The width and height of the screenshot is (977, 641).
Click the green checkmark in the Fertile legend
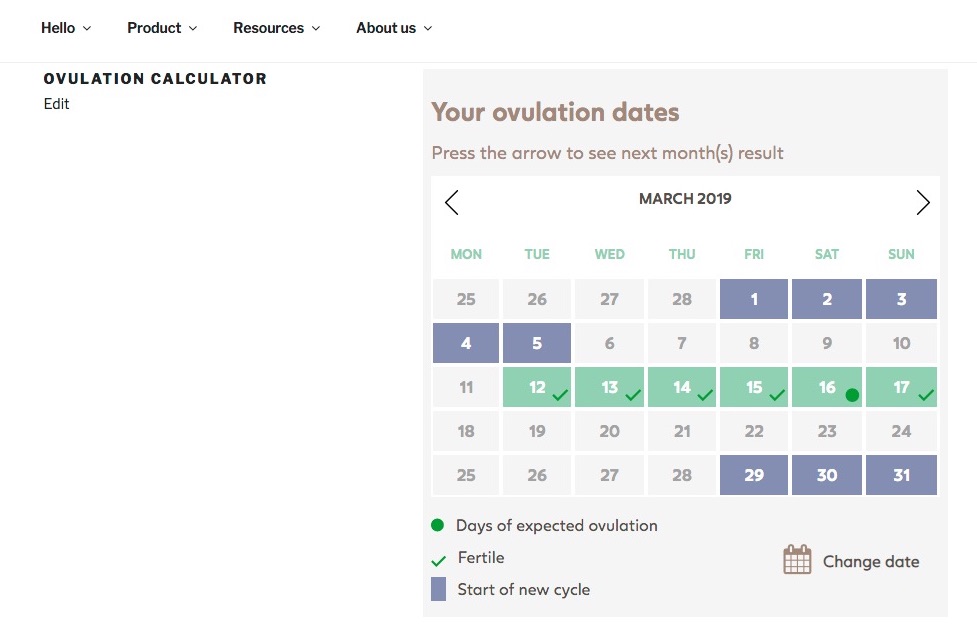click(438, 561)
